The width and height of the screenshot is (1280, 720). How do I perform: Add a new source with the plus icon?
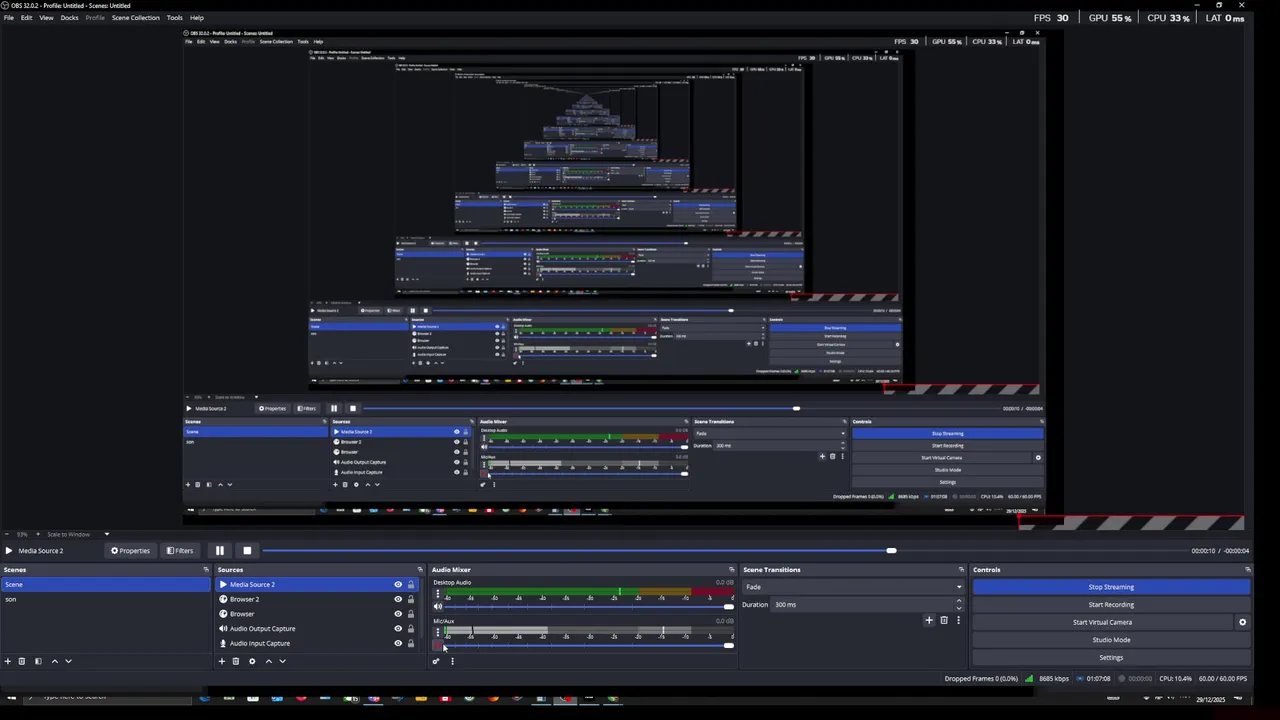tap(222, 661)
